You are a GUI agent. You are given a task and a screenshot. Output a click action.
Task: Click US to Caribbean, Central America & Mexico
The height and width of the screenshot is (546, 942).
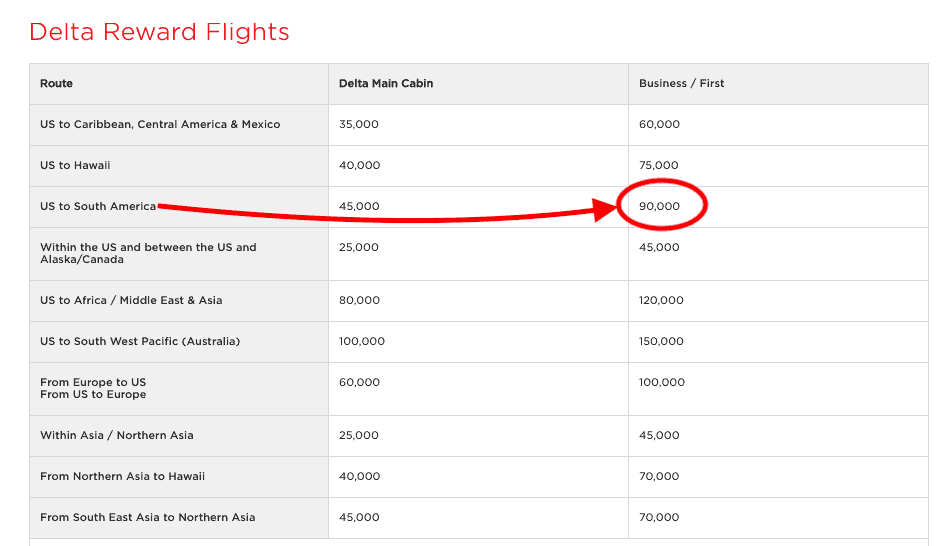[x=160, y=124]
